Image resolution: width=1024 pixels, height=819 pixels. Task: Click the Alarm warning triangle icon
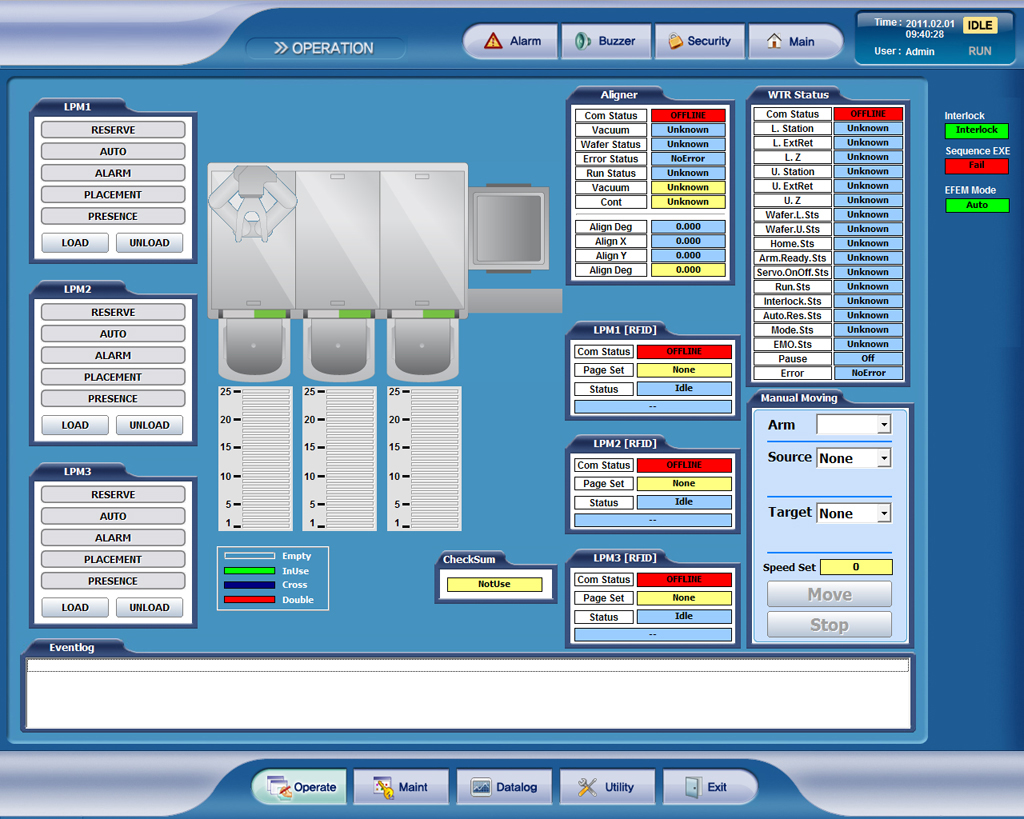tap(493, 41)
